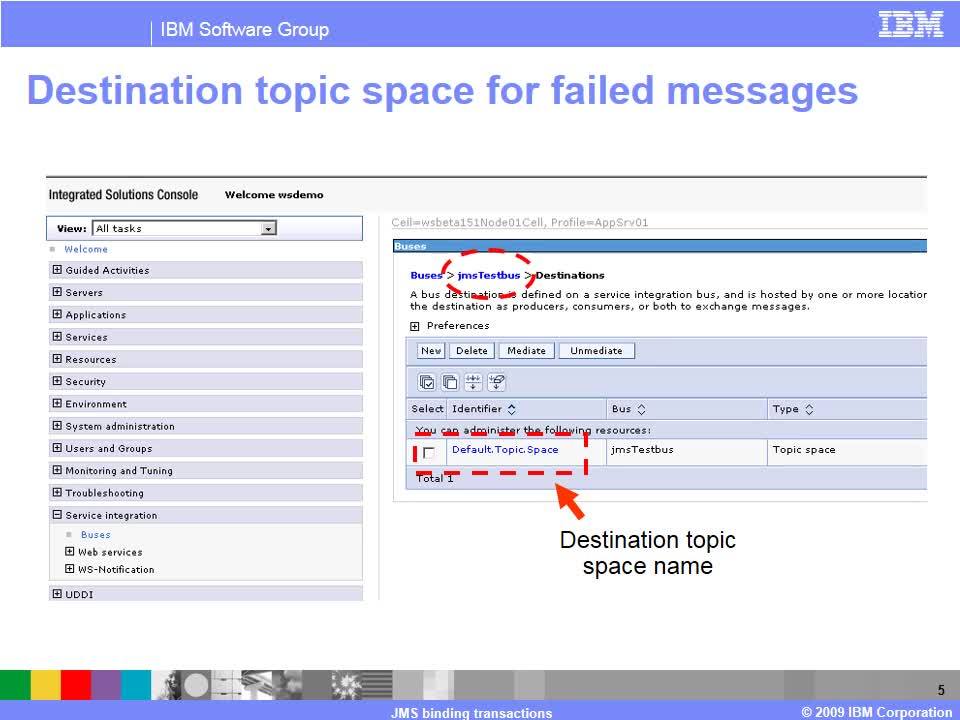The width and height of the screenshot is (960, 720).
Task: Click the Buses breadcrumb link
Action: pos(426,276)
